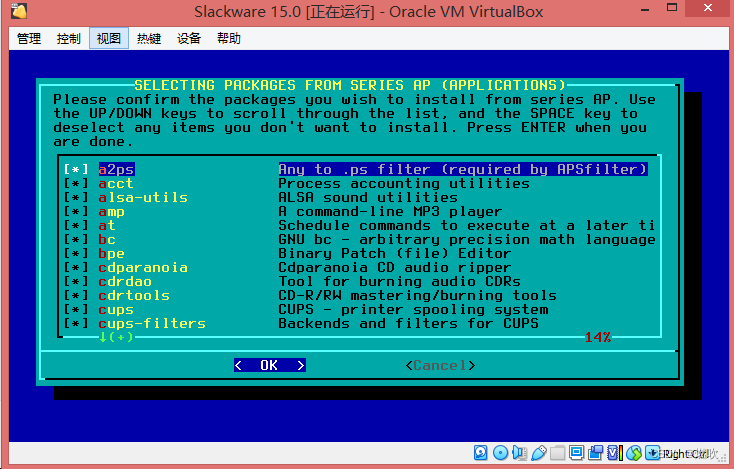Click 'Process accounting utilities' description

click(404, 183)
